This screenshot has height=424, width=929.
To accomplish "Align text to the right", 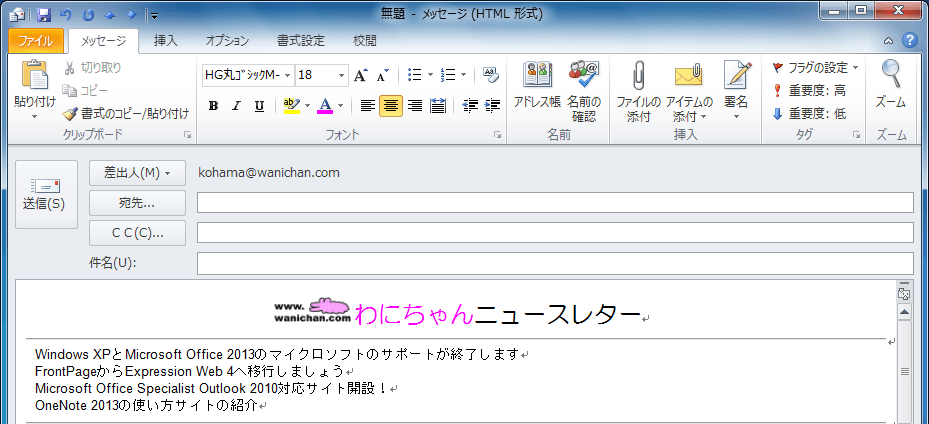I will (x=415, y=106).
